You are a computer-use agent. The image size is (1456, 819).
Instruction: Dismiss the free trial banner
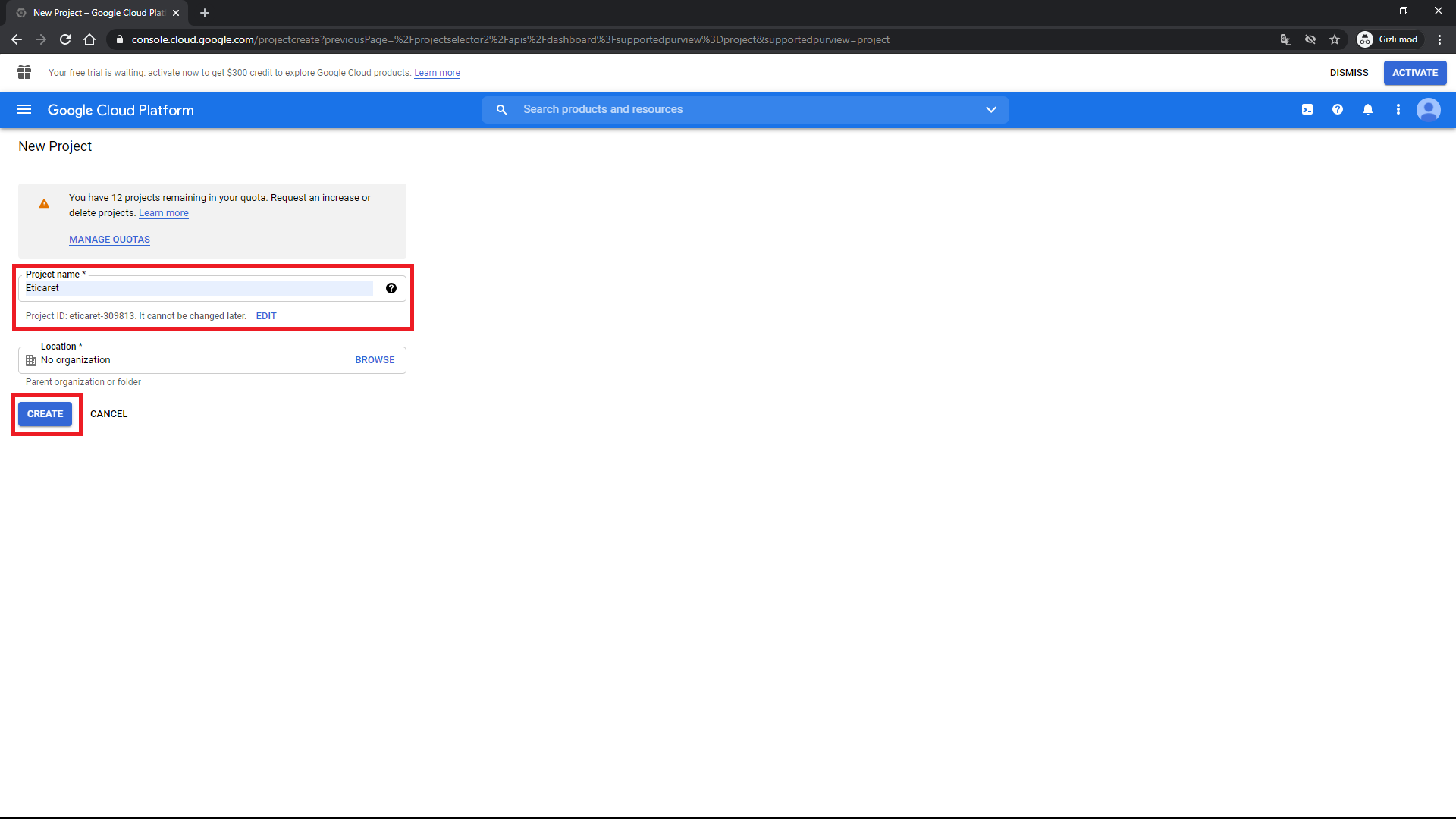(1349, 73)
